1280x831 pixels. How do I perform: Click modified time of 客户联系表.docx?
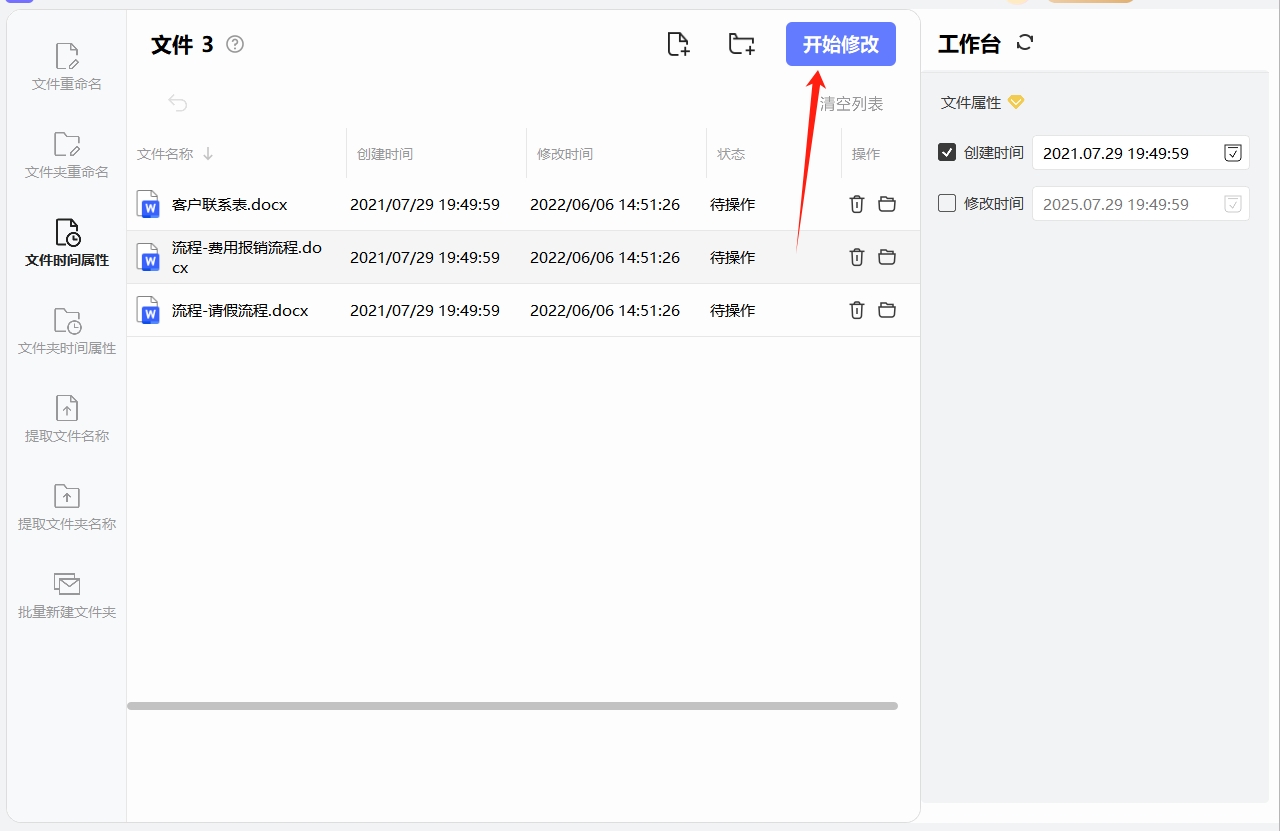point(605,204)
